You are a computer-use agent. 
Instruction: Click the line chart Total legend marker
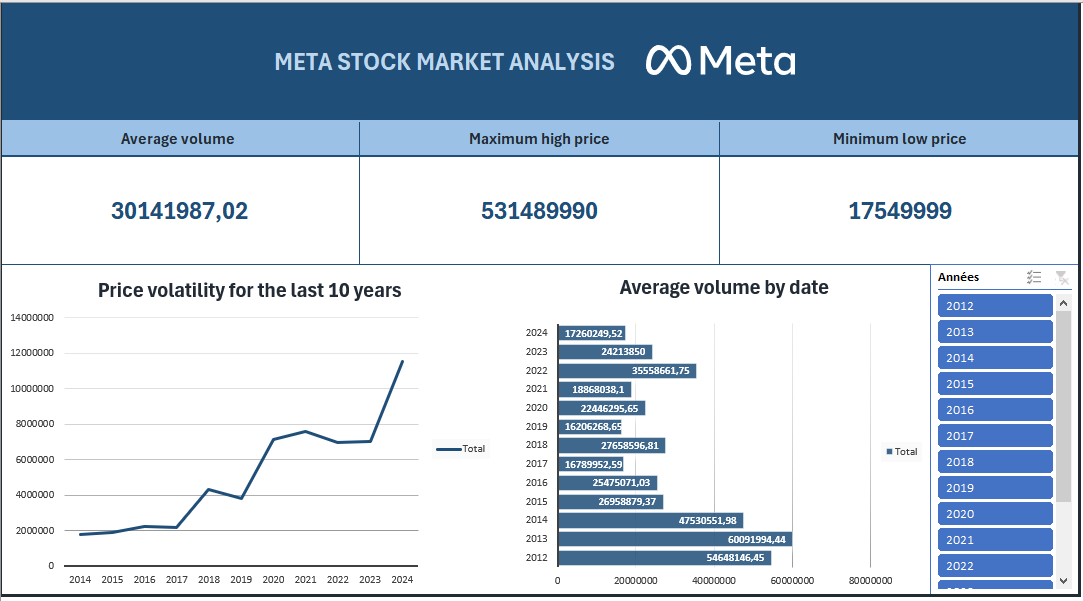click(448, 449)
